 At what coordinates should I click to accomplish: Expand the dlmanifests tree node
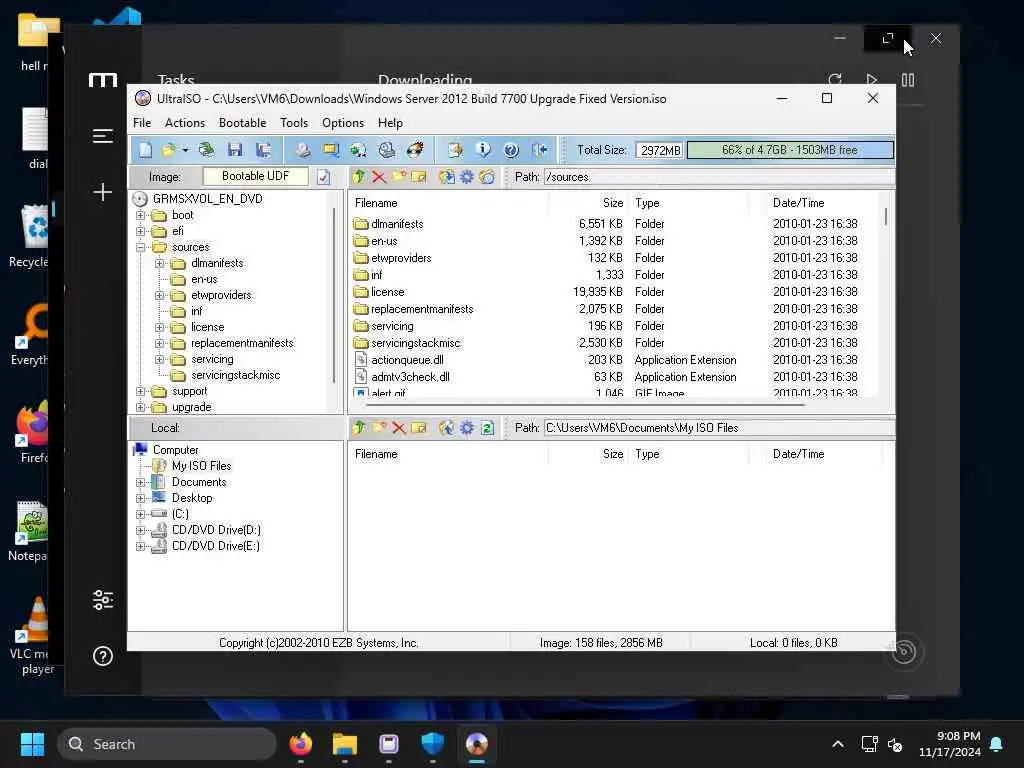[159, 263]
